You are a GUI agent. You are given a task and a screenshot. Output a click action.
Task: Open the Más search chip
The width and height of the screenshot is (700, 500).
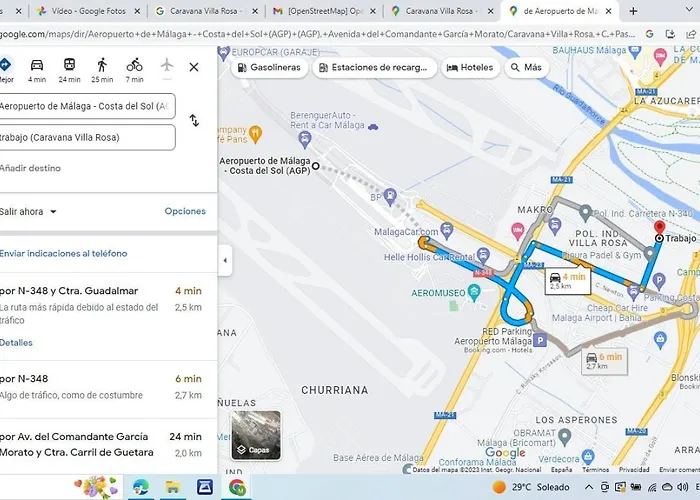click(526, 67)
